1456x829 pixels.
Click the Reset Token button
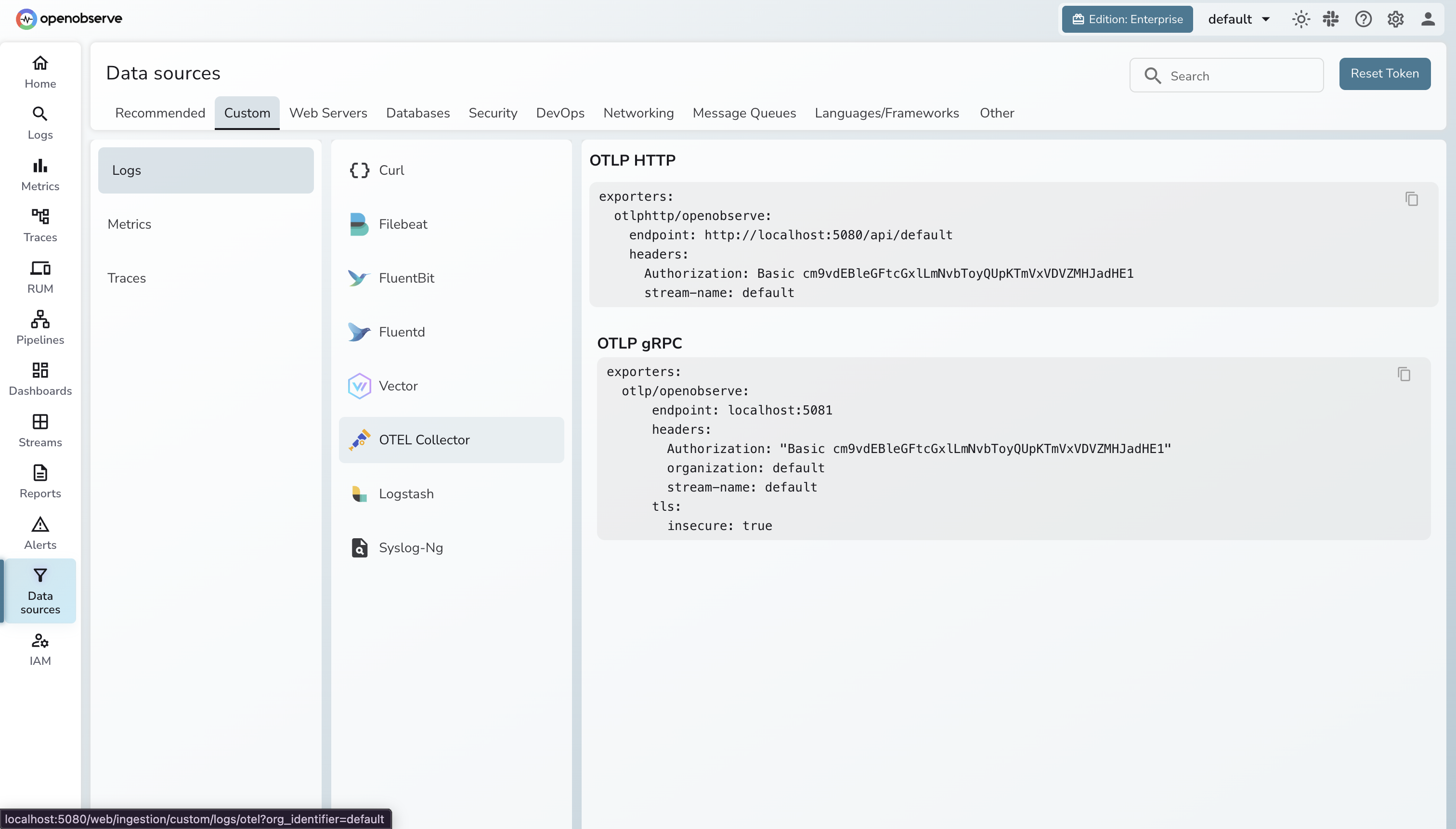point(1384,74)
